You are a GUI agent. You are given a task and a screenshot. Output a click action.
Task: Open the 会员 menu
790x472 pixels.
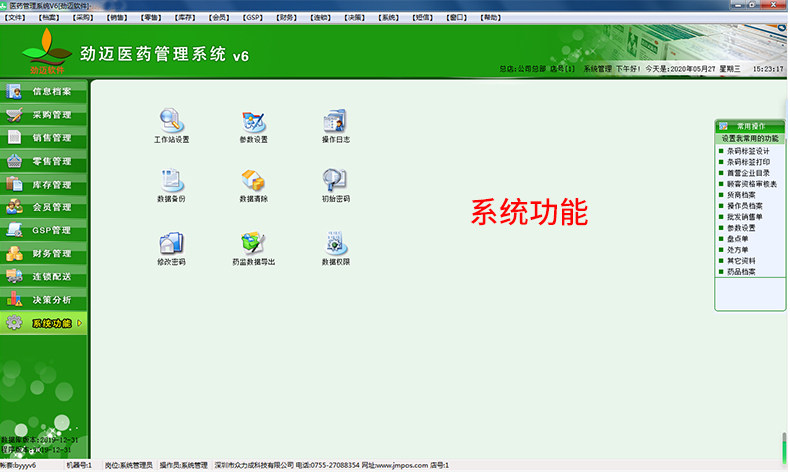click(219, 18)
